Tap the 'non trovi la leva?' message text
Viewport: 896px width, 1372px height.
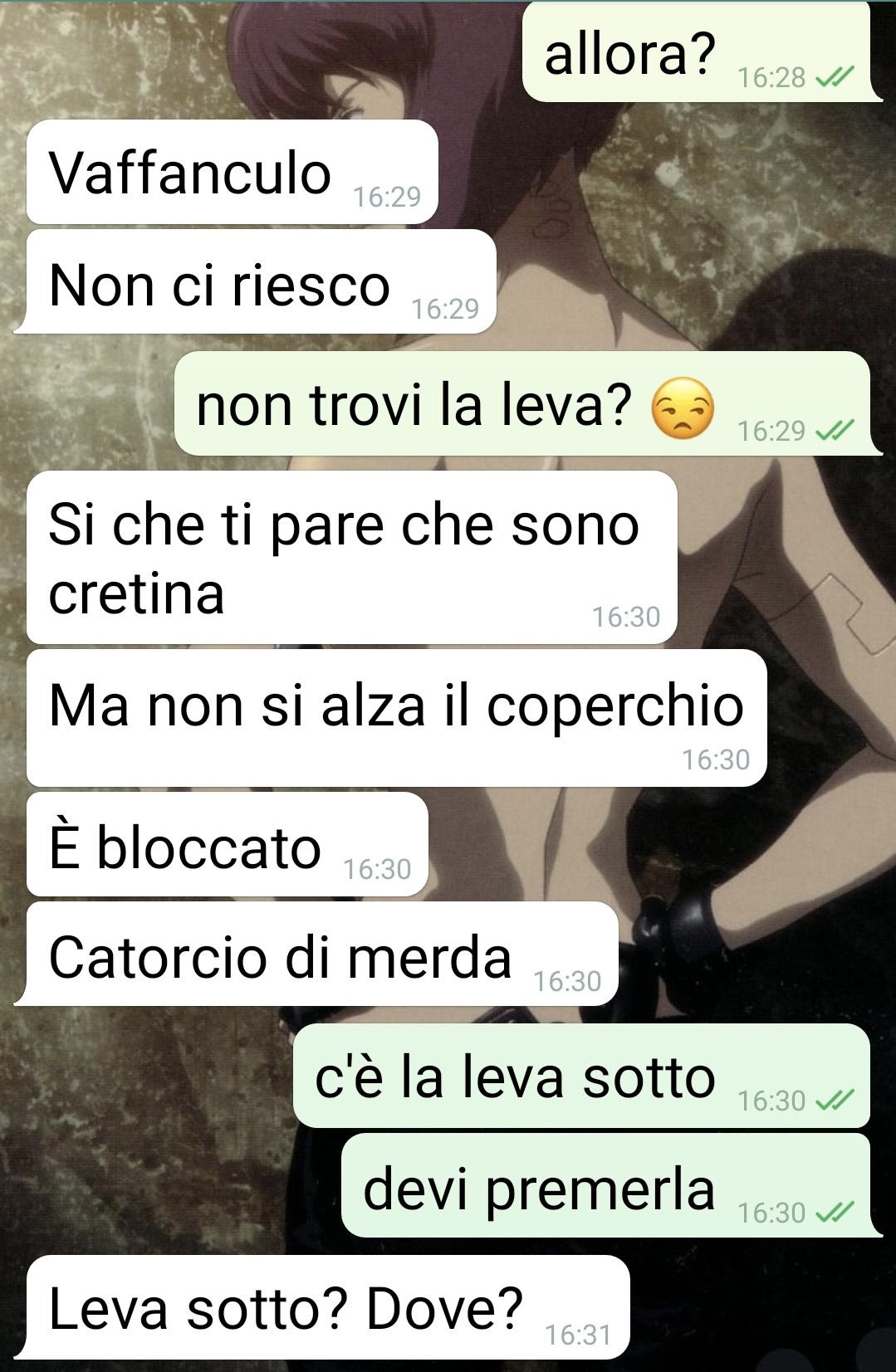pyautogui.click(x=414, y=405)
